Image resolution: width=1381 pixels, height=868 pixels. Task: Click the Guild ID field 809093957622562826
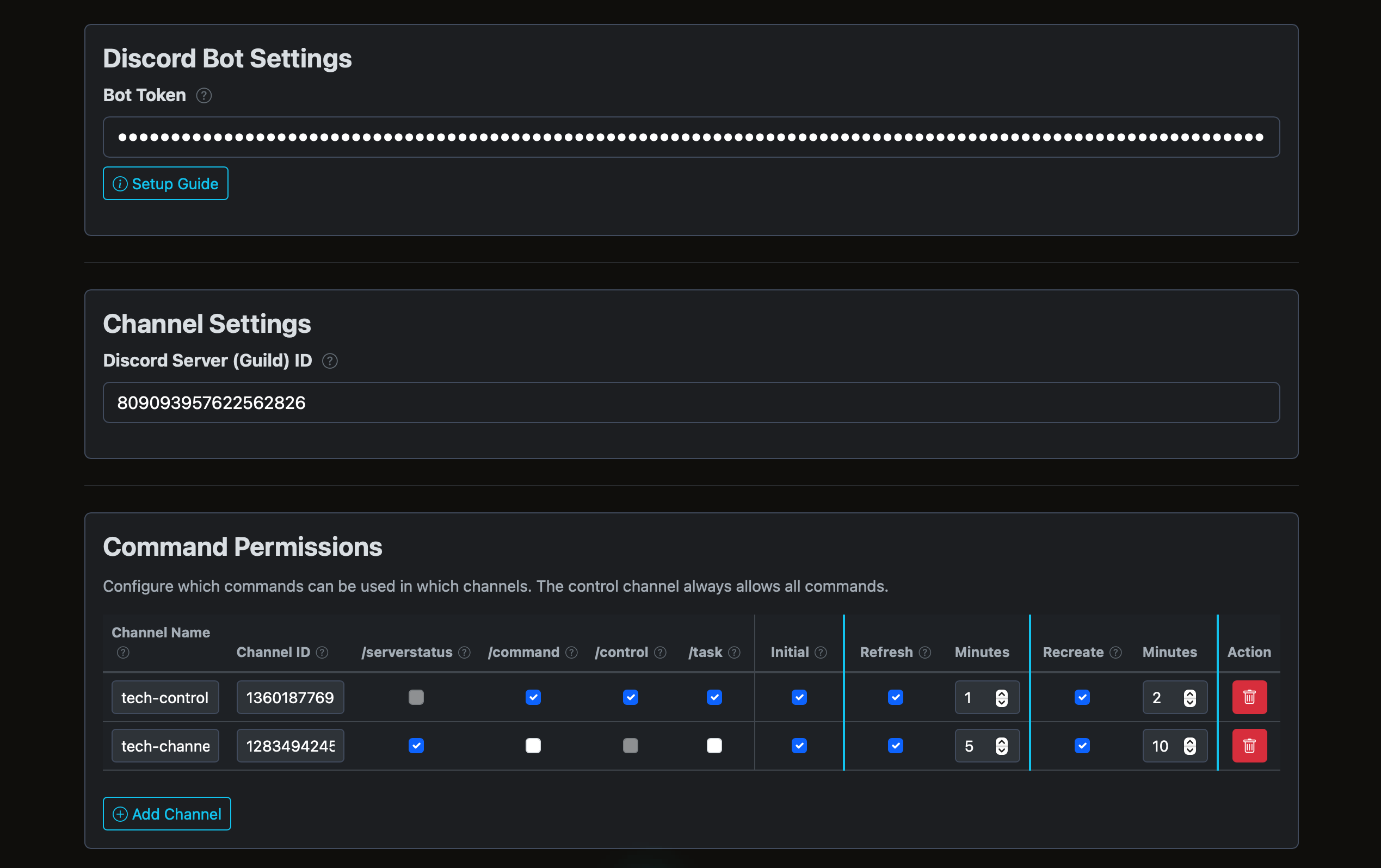tap(691, 402)
